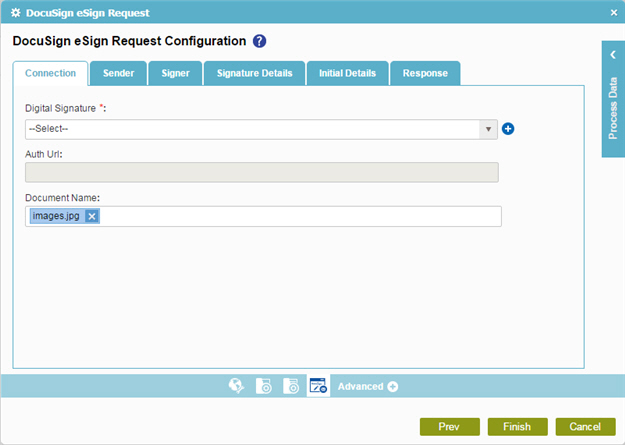The image size is (625, 445).
Task: Switch to the Sender tab
Action: [x=118, y=73]
